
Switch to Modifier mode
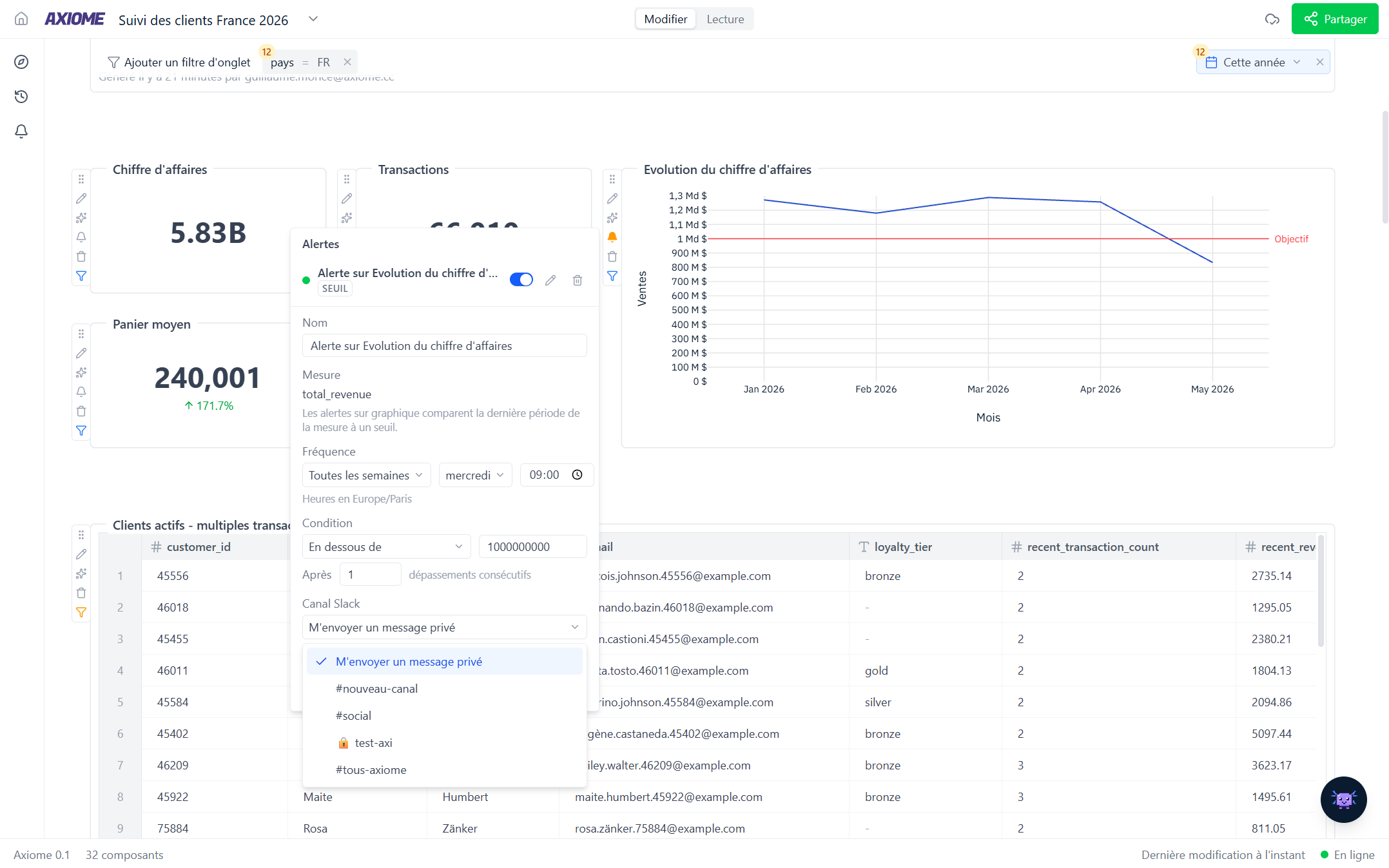tap(665, 19)
